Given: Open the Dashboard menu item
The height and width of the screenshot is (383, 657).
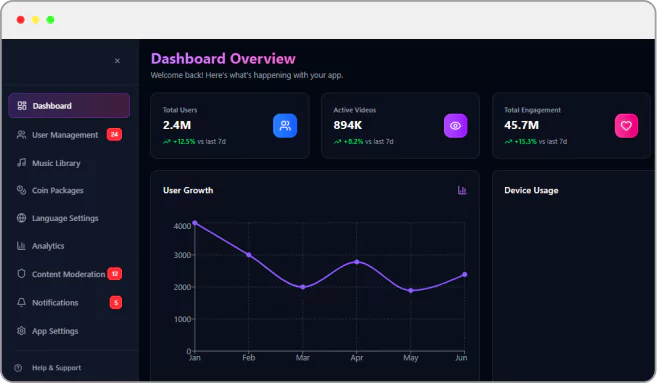Looking at the screenshot, I should (x=69, y=106).
